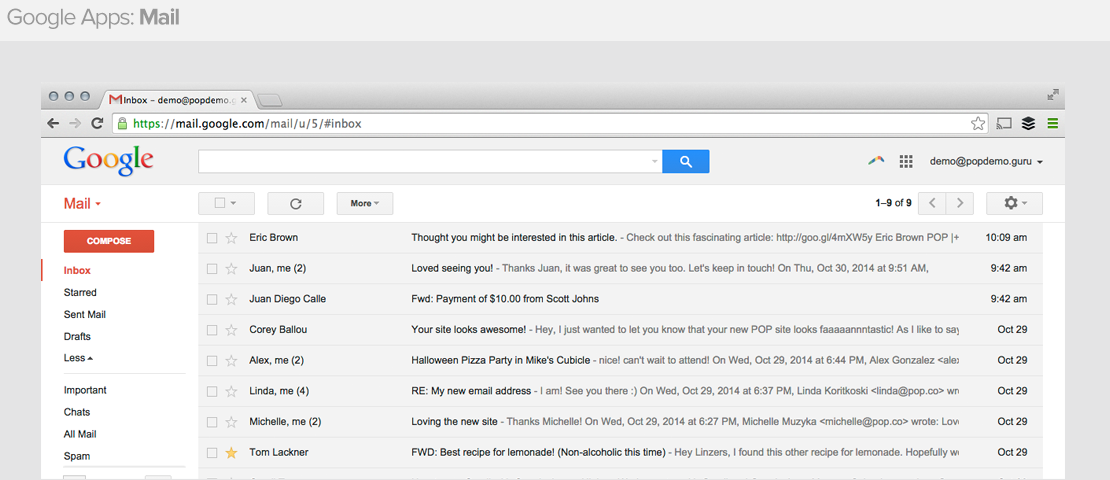The height and width of the screenshot is (480, 1110).
Task: Go to older messages with right chevron
Action: (x=960, y=203)
